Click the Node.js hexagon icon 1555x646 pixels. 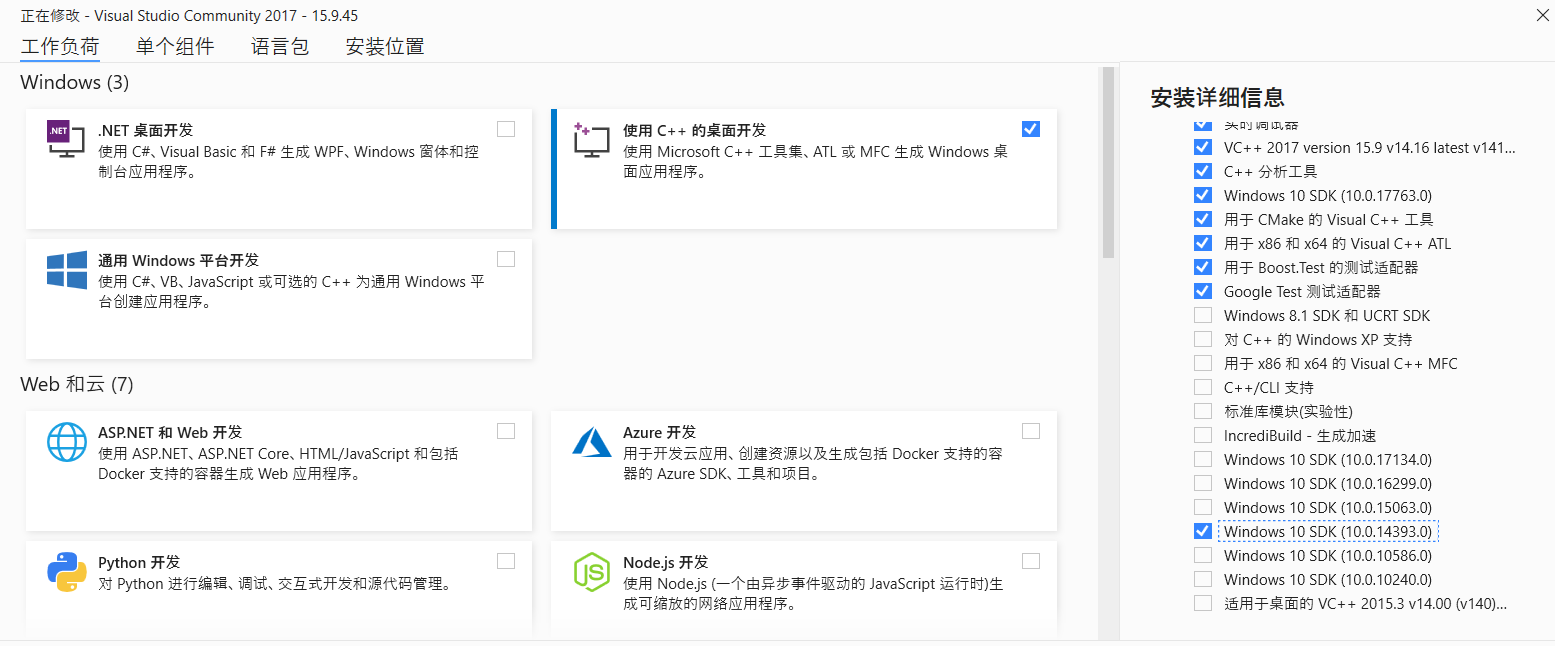click(x=591, y=572)
